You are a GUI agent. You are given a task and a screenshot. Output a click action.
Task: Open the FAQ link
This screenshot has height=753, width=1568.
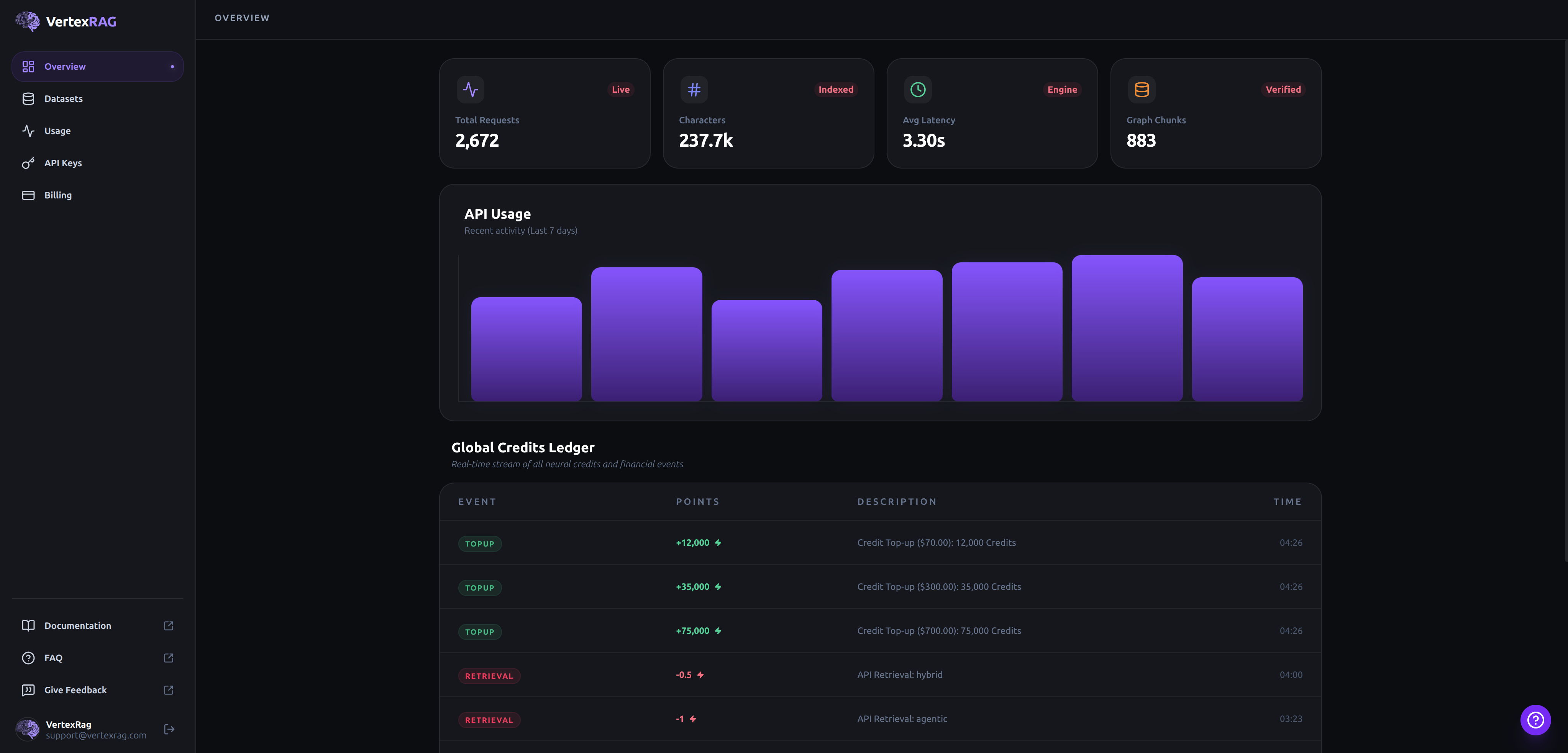click(53, 658)
